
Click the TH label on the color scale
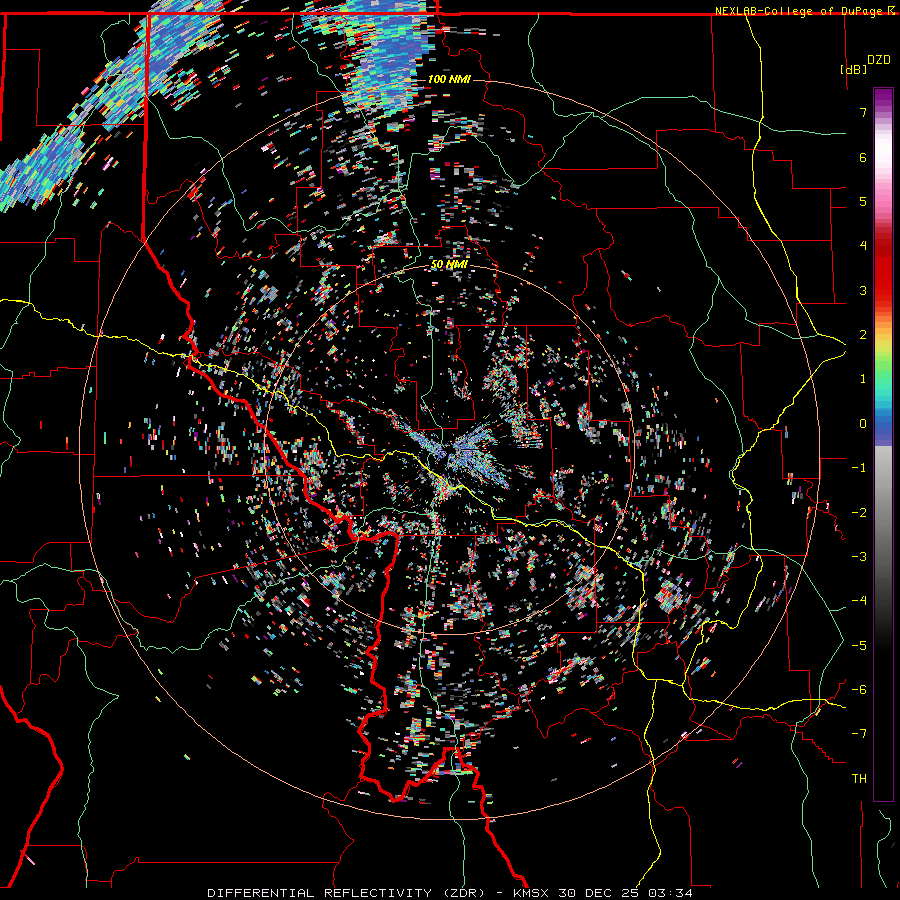859,779
